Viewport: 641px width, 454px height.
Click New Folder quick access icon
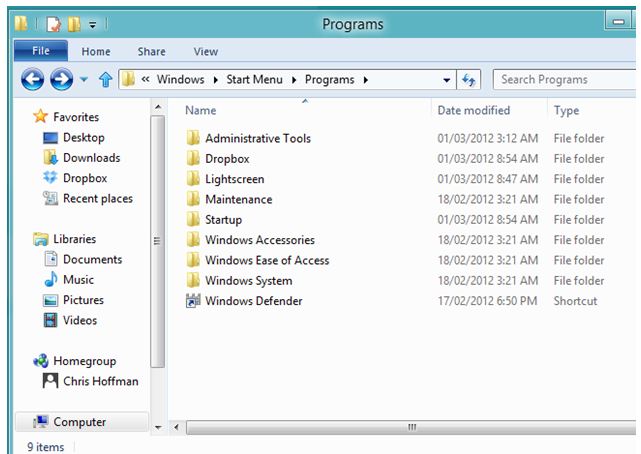tap(74, 24)
